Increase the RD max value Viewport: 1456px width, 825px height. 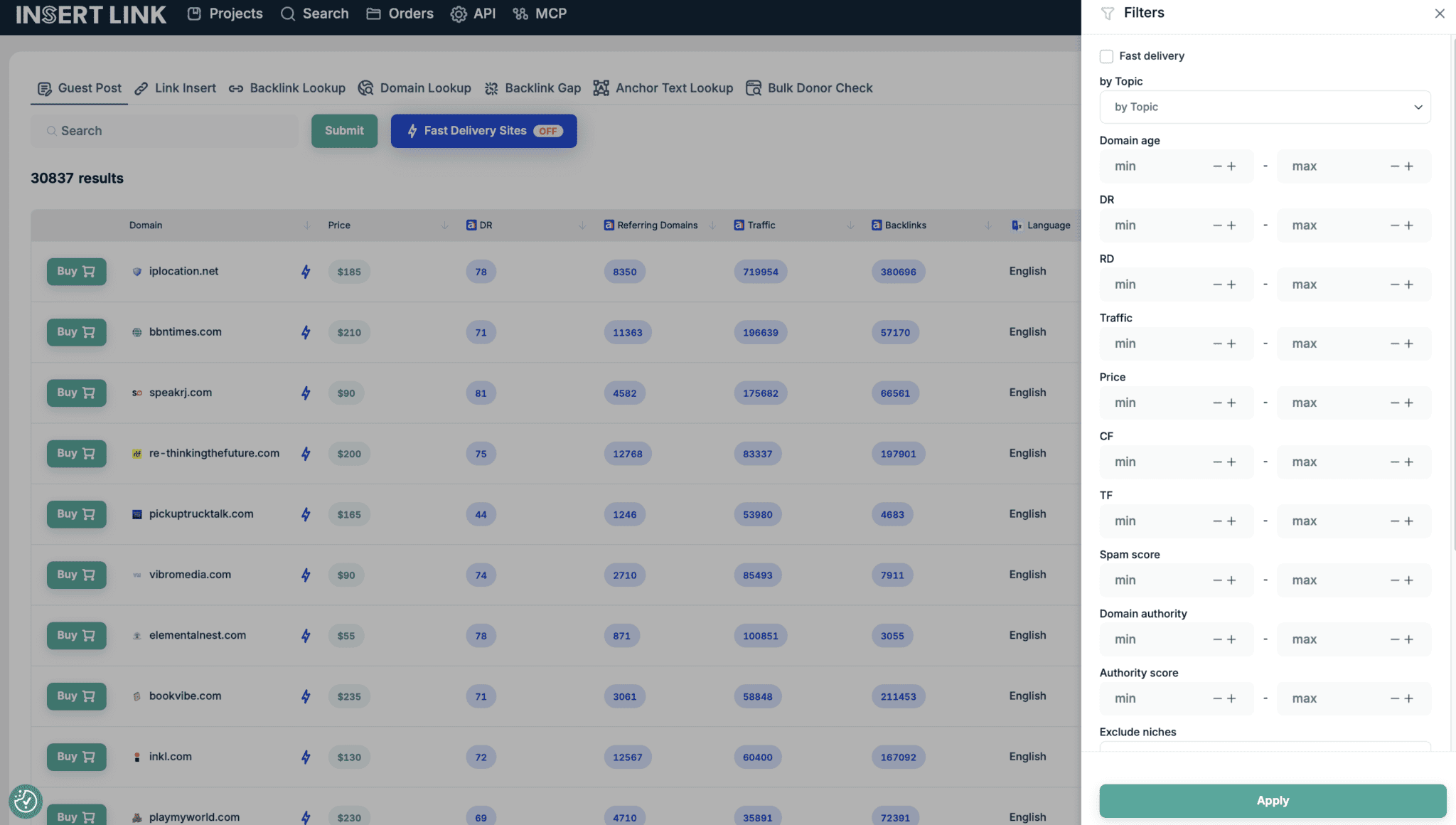pyautogui.click(x=1409, y=284)
